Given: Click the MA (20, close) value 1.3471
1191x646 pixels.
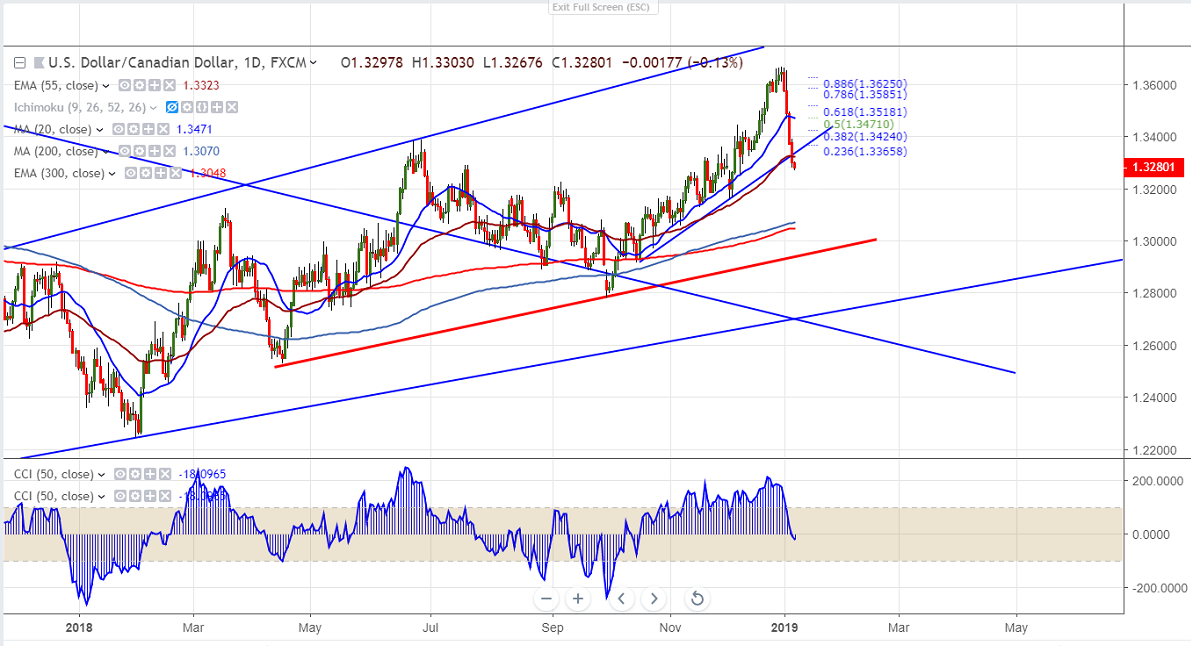Looking at the screenshot, I should [194, 130].
